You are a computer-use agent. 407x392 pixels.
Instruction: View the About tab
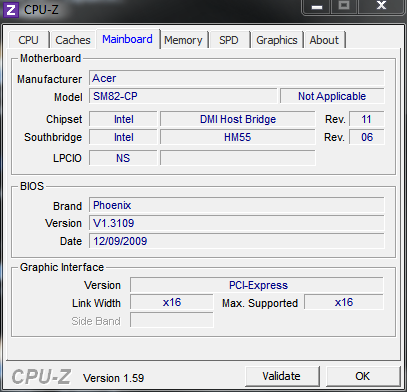(324, 40)
